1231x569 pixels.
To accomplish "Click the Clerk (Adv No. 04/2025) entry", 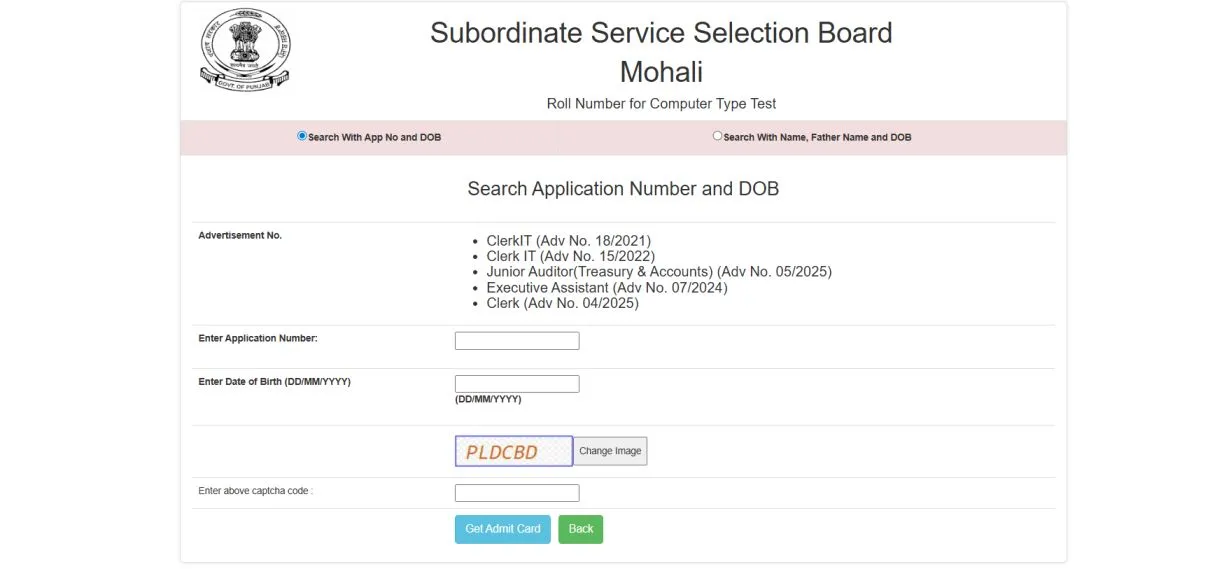I will click(x=562, y=303).
